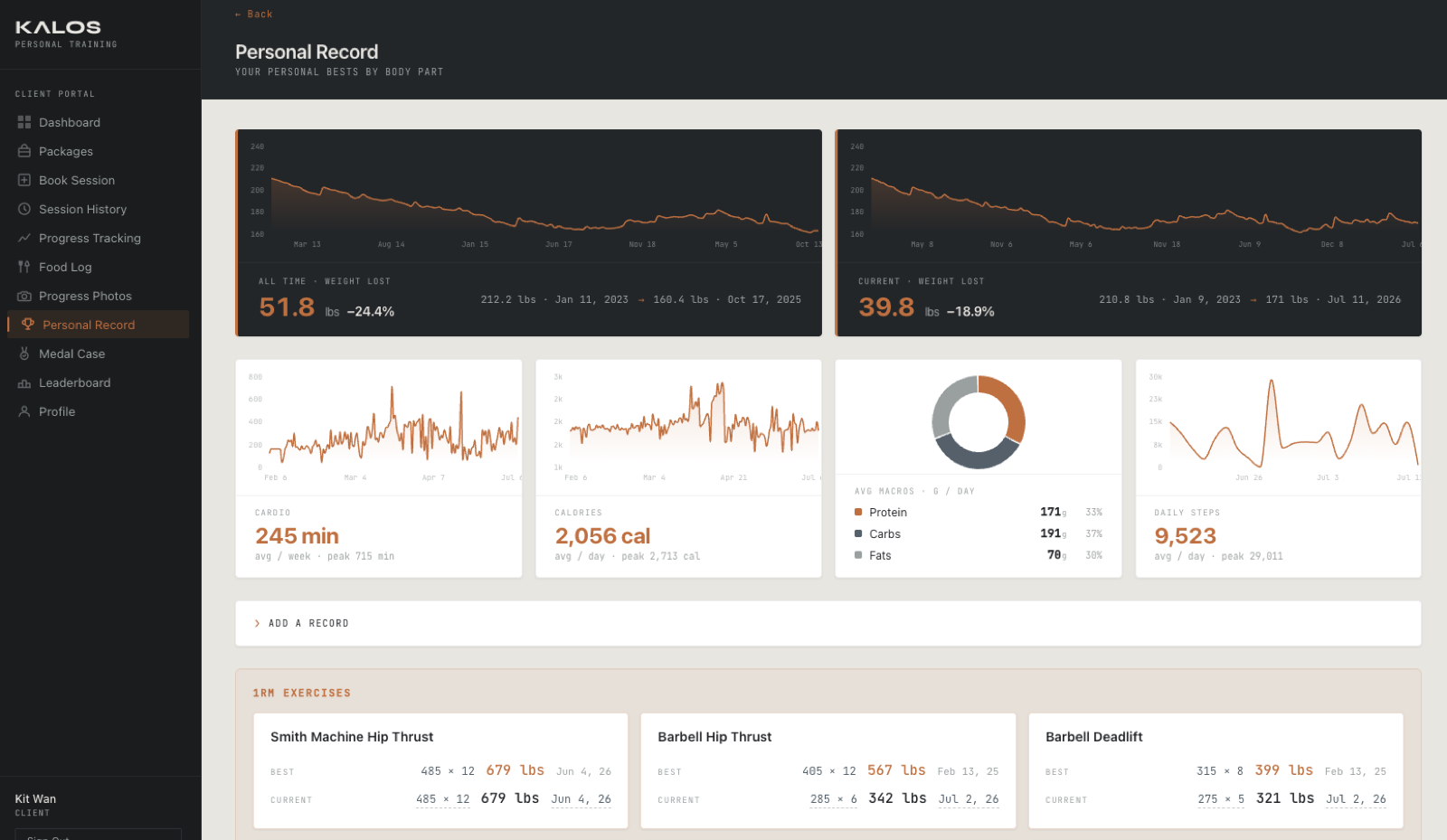Click the 2,056 cal value
Viewport: 1447px width, 840px height.
(602, 536)
